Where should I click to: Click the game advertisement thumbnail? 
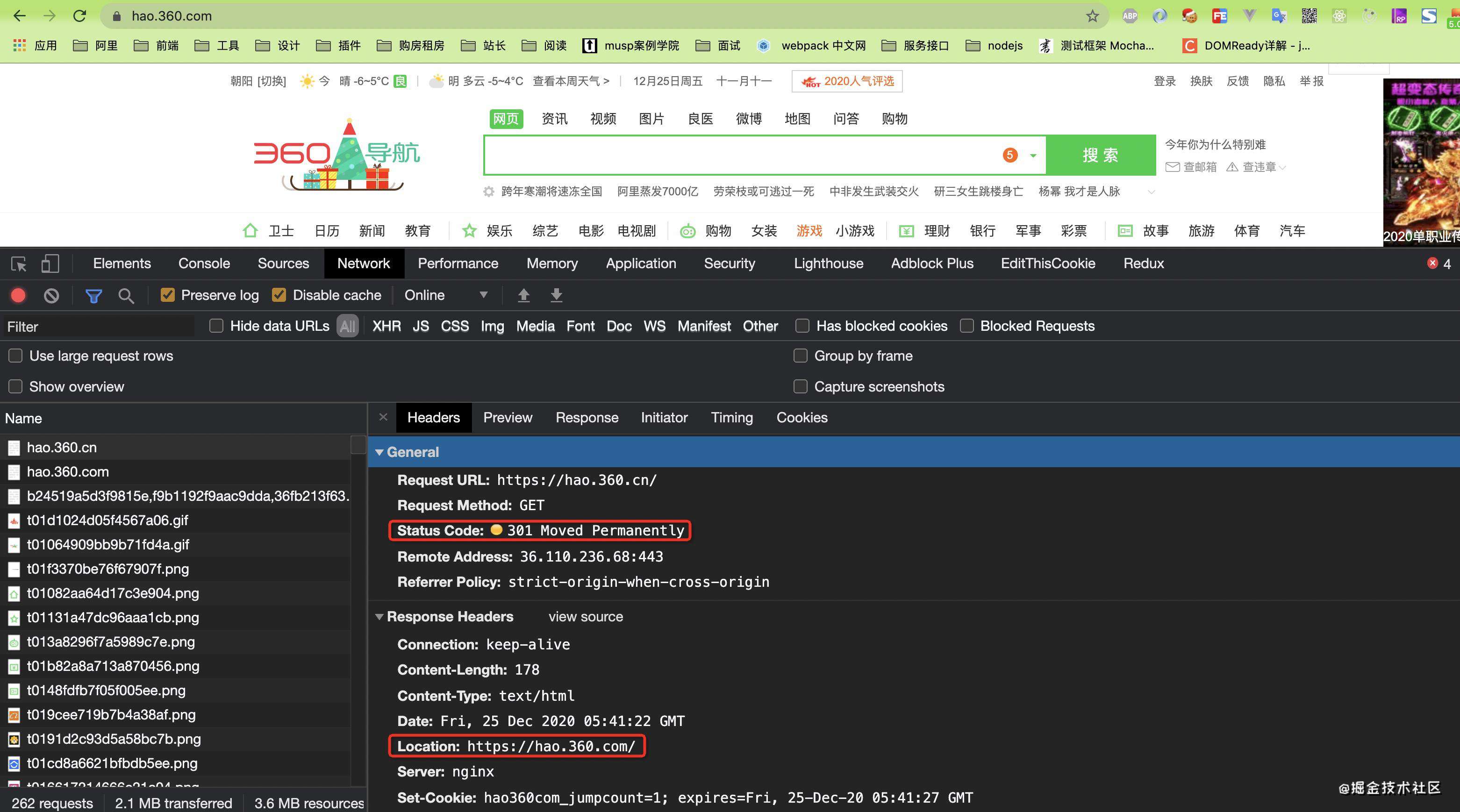coord(1422,162)
